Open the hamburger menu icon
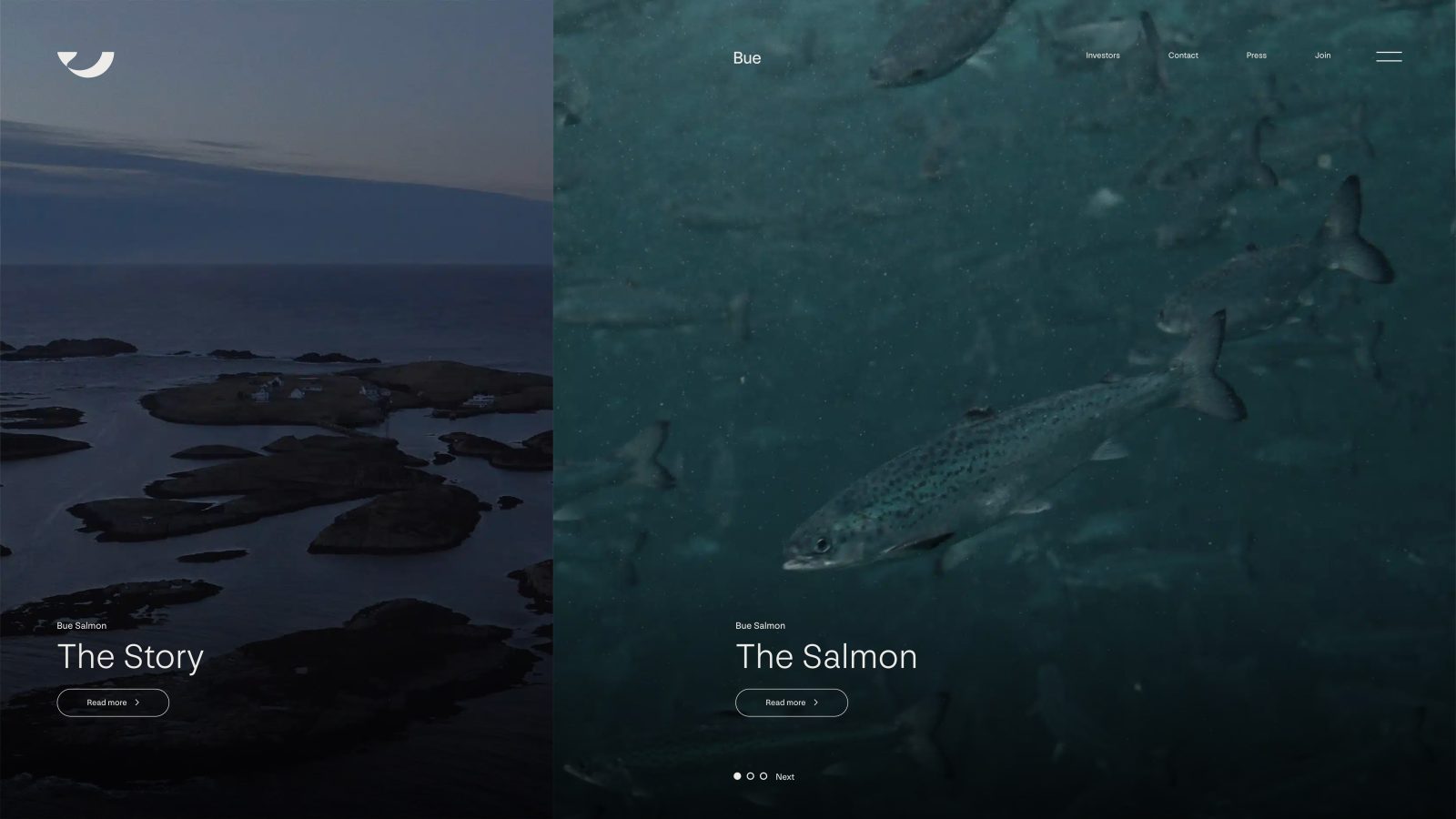The image size is (1456, 819). [1389, 56]
